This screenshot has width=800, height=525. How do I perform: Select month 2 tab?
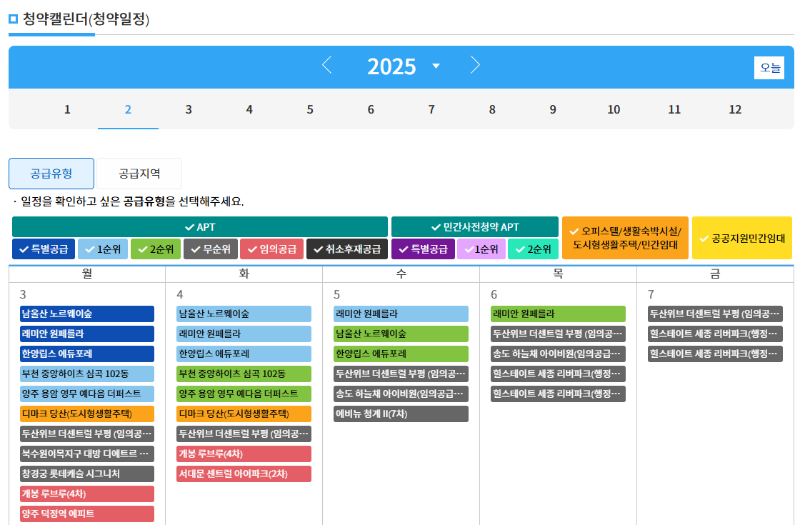pos(128,110)
